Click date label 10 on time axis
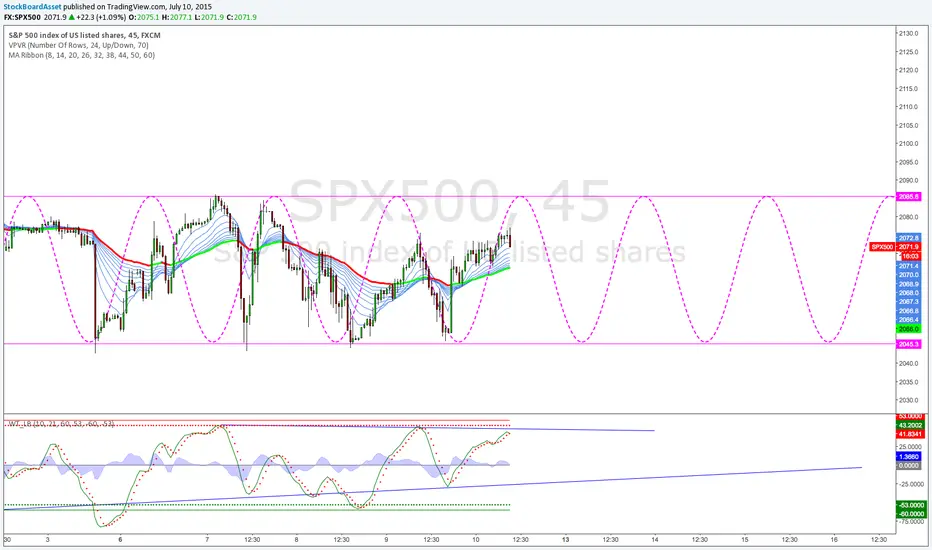Viewport: 932px width, 550px height. coord(476,540)
